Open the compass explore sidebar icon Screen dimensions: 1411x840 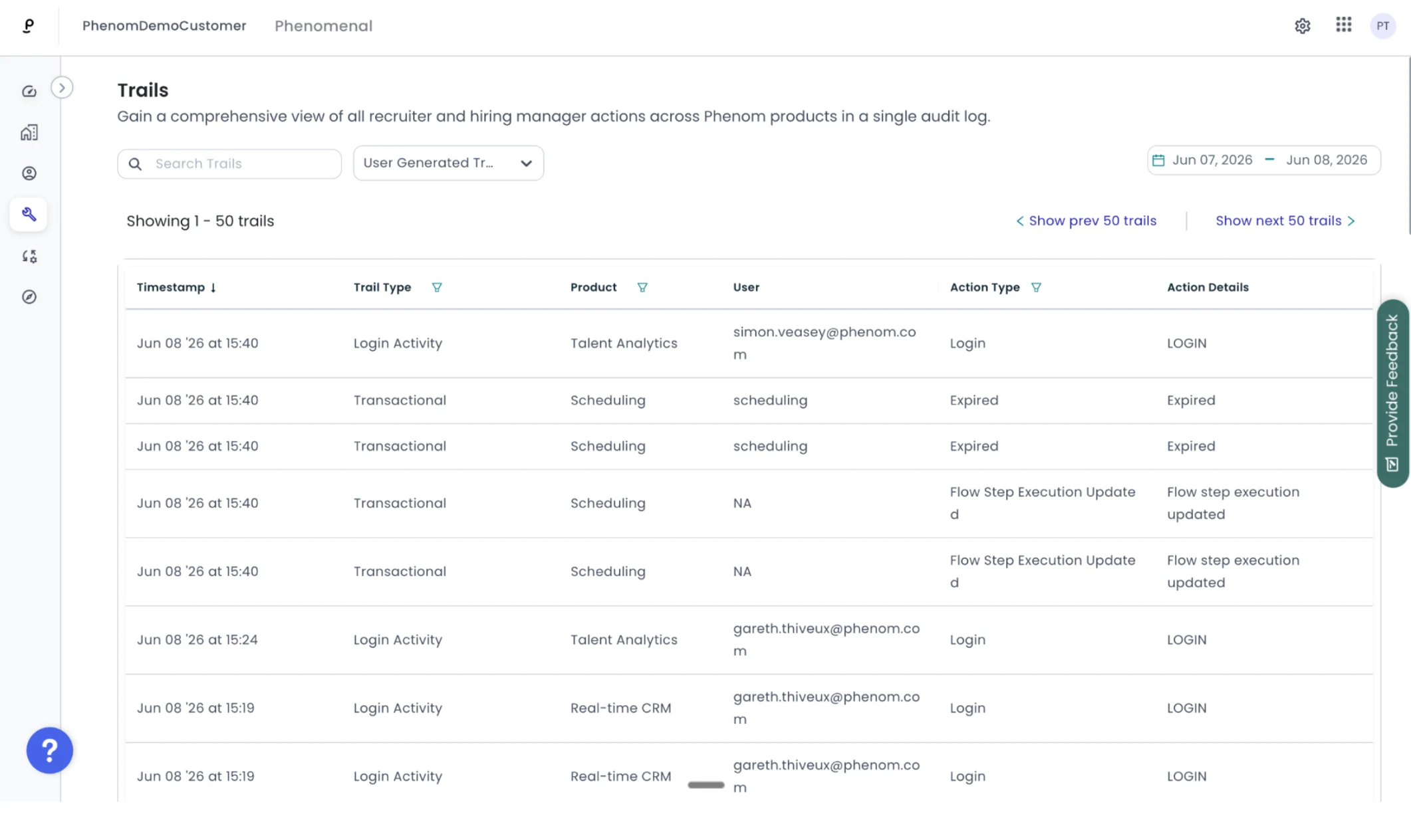(29, 297)
